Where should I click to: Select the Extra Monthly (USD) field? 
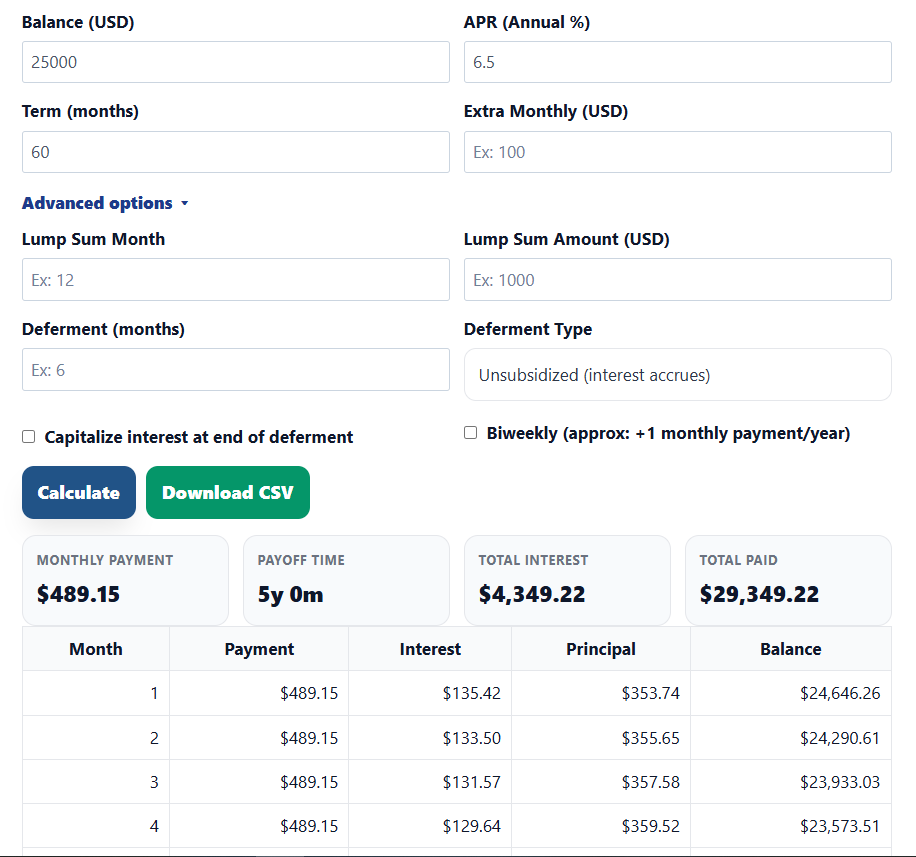point(677,152)
